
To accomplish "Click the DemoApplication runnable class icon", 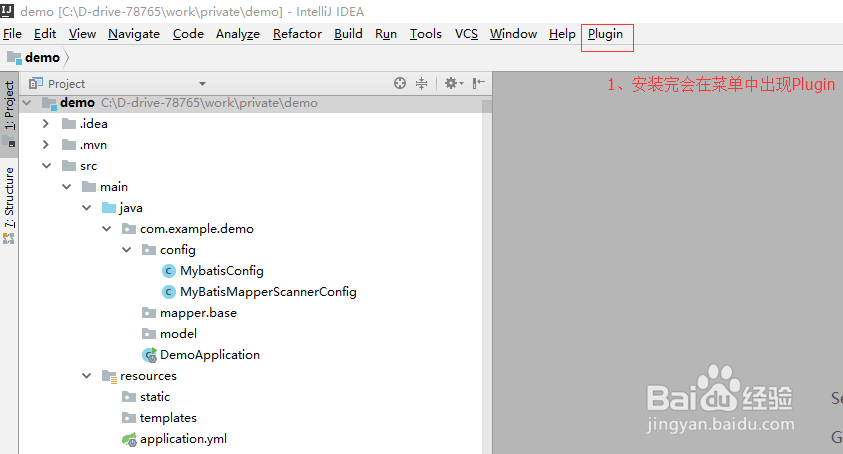I will coord(149,355).
